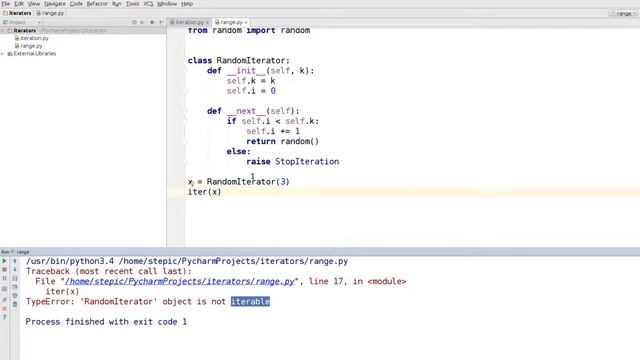Open the Run menu

pos(117,4)
